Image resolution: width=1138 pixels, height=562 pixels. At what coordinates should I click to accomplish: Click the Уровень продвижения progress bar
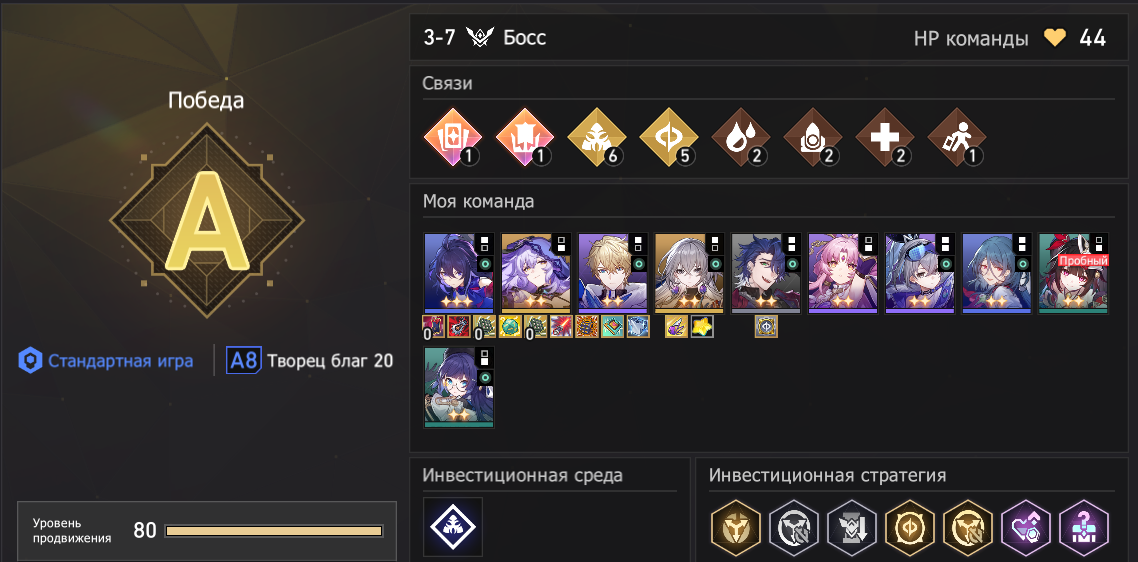click(x=274, y=531)
